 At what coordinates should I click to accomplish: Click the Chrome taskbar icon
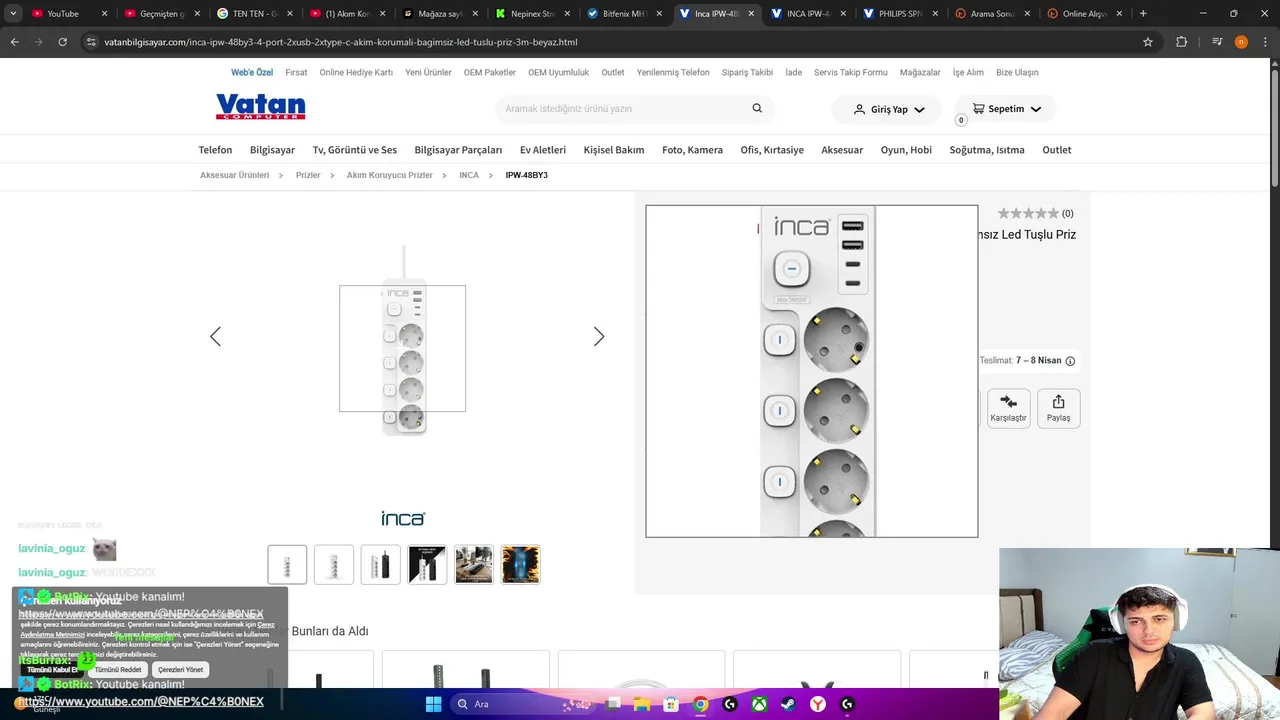click(701, 704)
